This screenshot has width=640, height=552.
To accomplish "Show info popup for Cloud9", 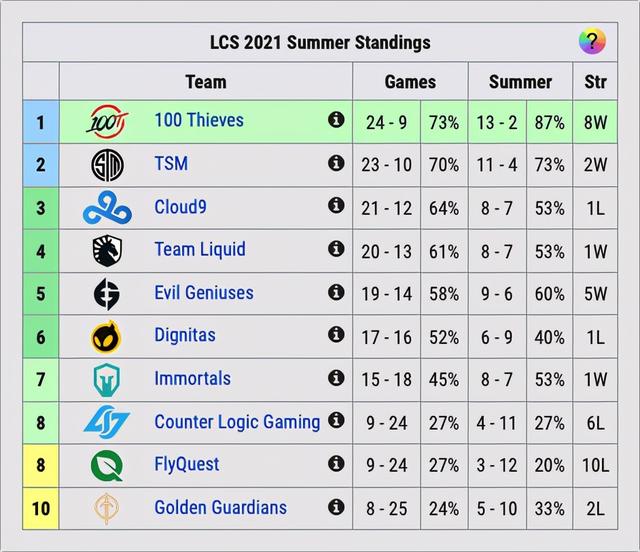I will pos(336,205).
